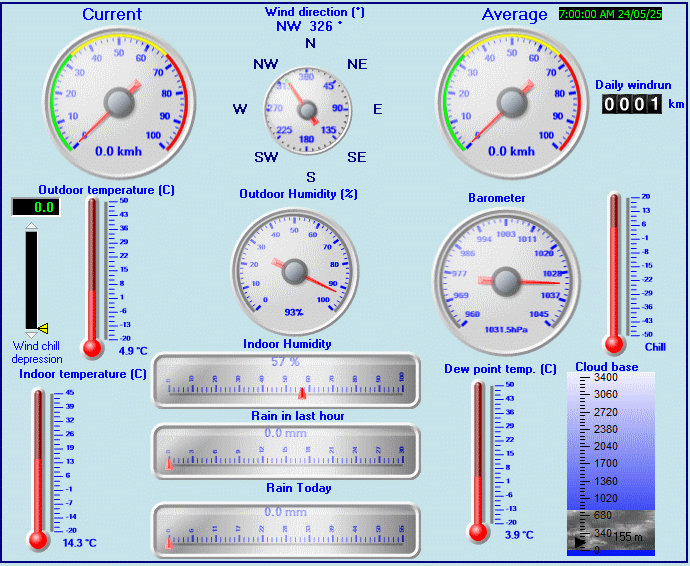
Task: Click the Outdoor Humidity (%) label
Action: pos(298,194)
